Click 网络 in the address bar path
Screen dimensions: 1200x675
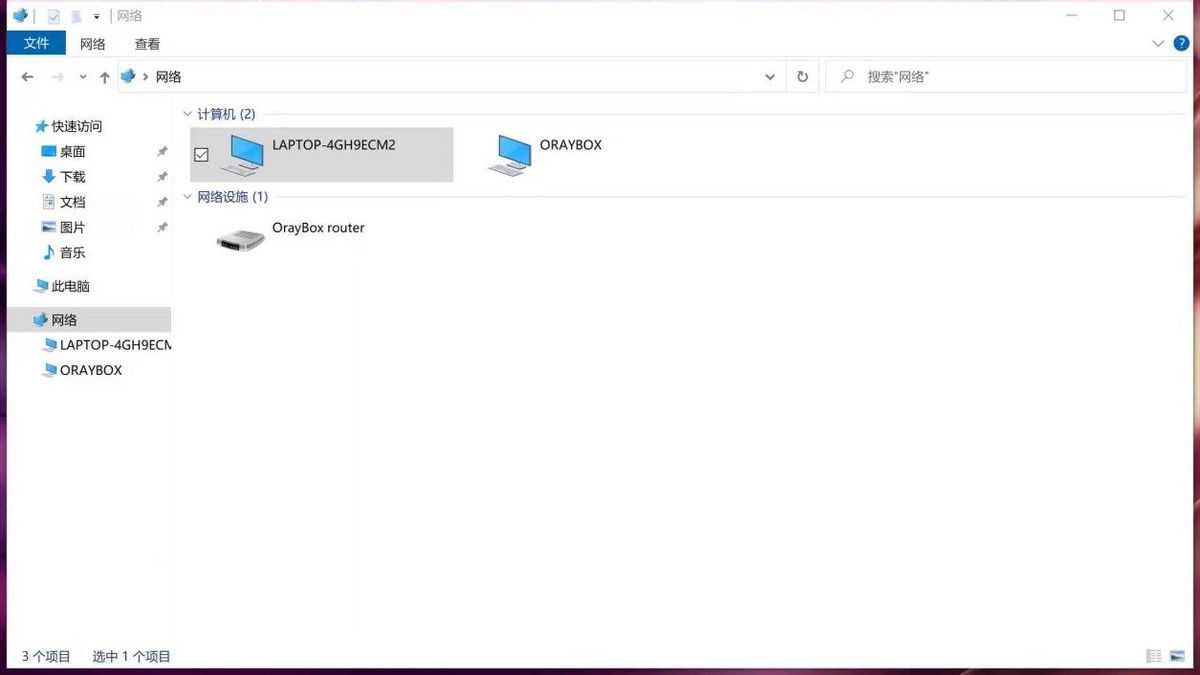pyautogui.click(x=168, y=77)
